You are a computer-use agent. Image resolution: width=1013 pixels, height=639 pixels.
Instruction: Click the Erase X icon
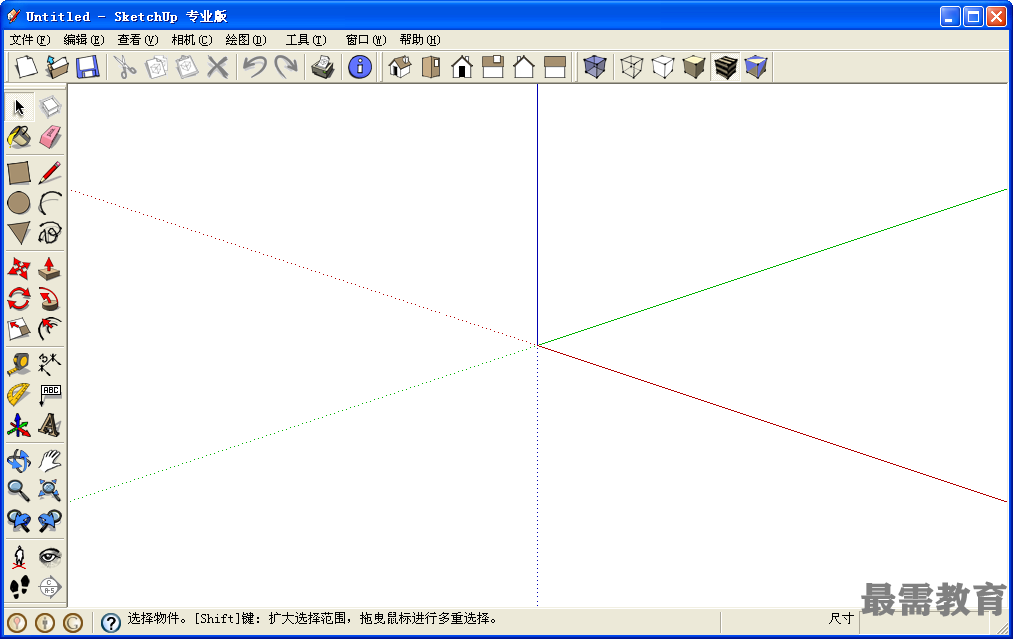coord(218,67)
